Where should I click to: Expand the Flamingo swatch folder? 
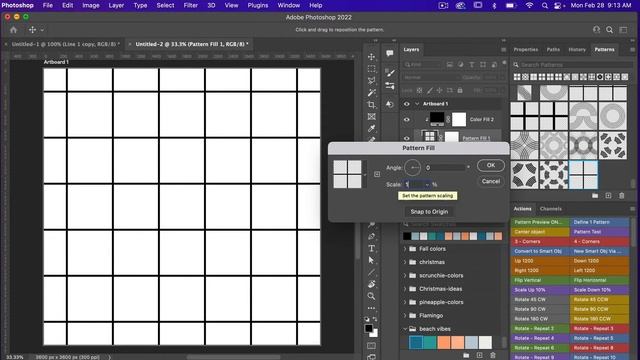click(405, 316)
